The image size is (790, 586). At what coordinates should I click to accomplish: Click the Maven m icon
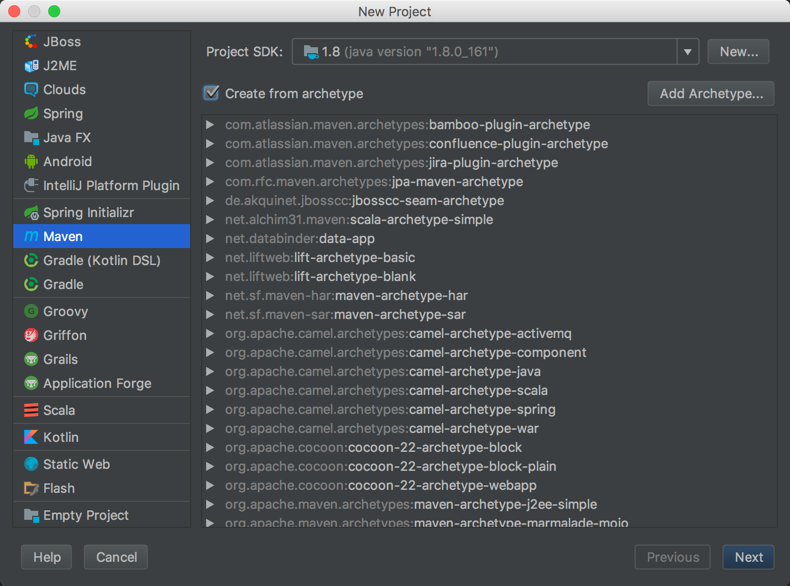[x=31, y=236]
